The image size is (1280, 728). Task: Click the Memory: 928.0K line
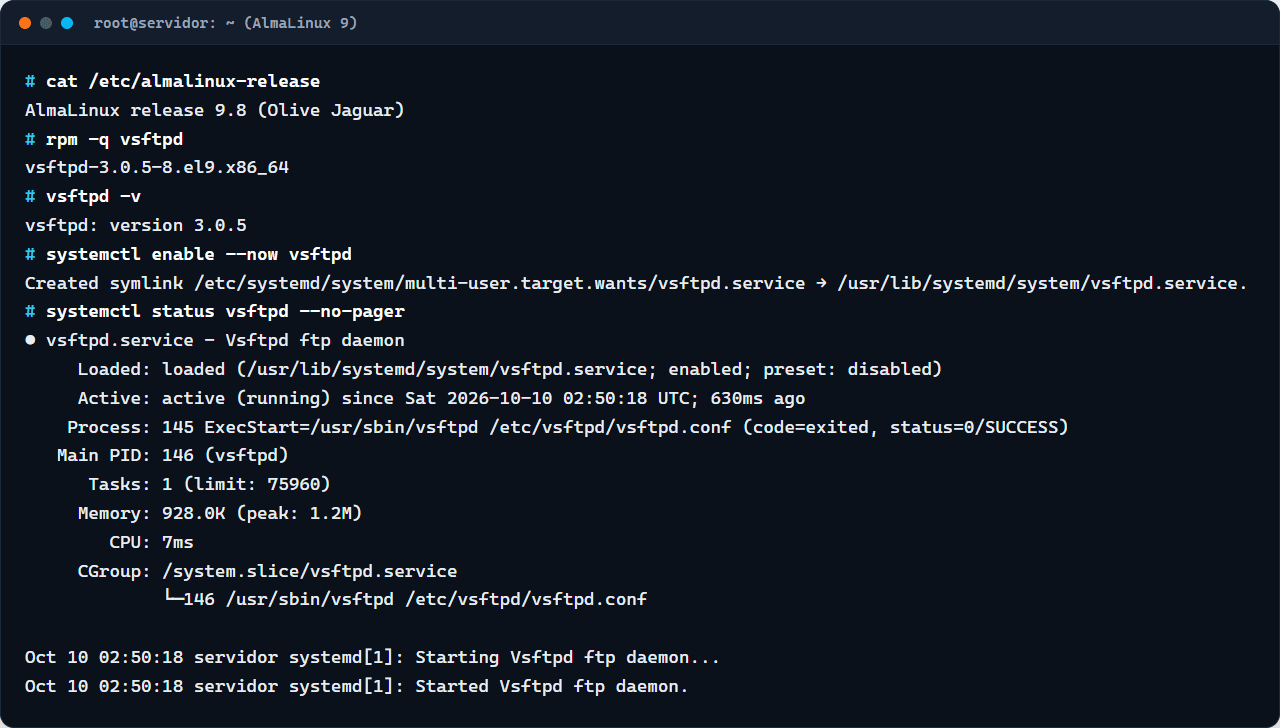click(x=220, y=513)
